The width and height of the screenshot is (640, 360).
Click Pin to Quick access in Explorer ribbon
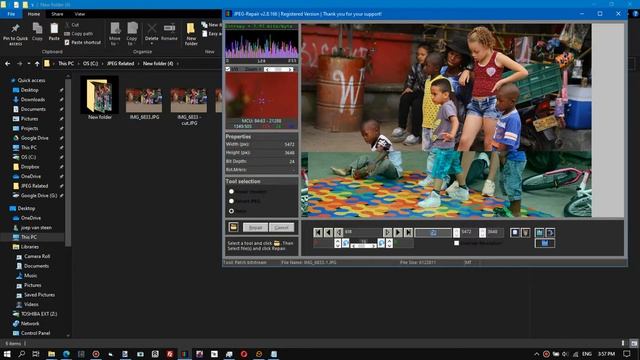click(16, 34)
